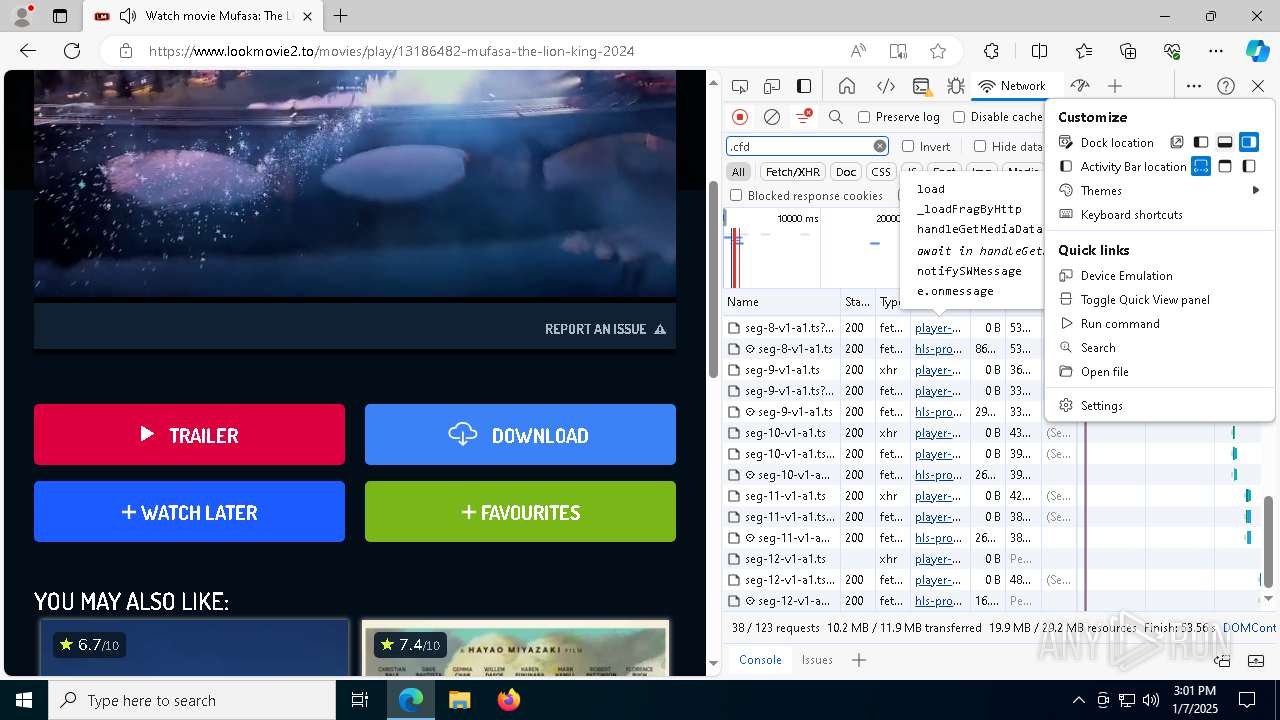Select the Doc request type filter
Screen dimensions: 1280x720
[846, 172]
